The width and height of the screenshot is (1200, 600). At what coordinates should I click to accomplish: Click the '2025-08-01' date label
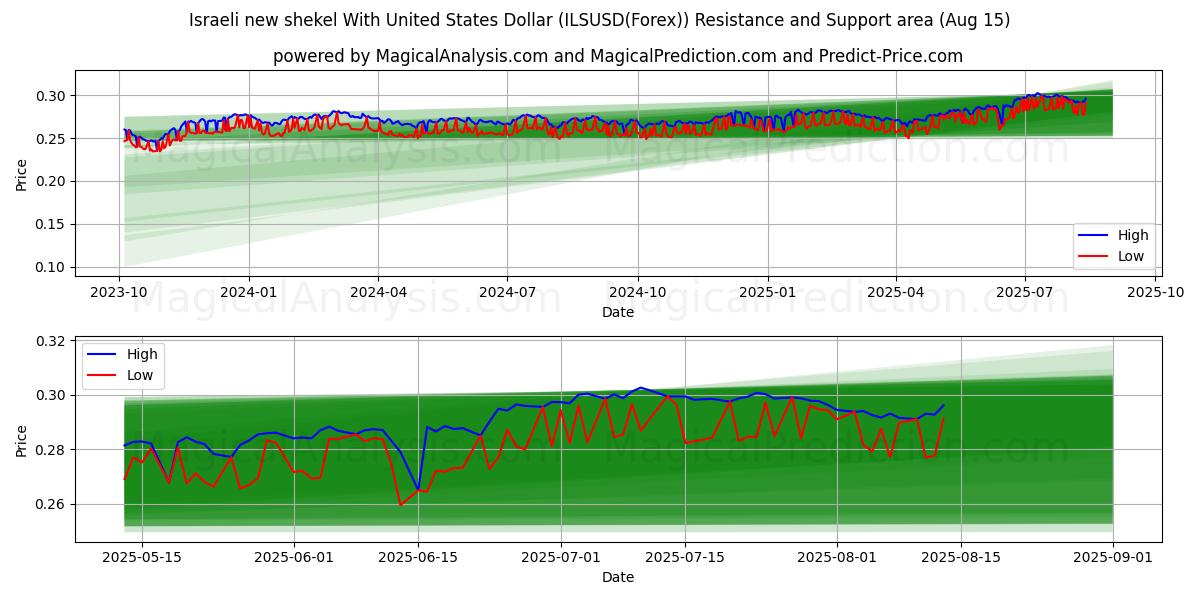coord(837,558)
